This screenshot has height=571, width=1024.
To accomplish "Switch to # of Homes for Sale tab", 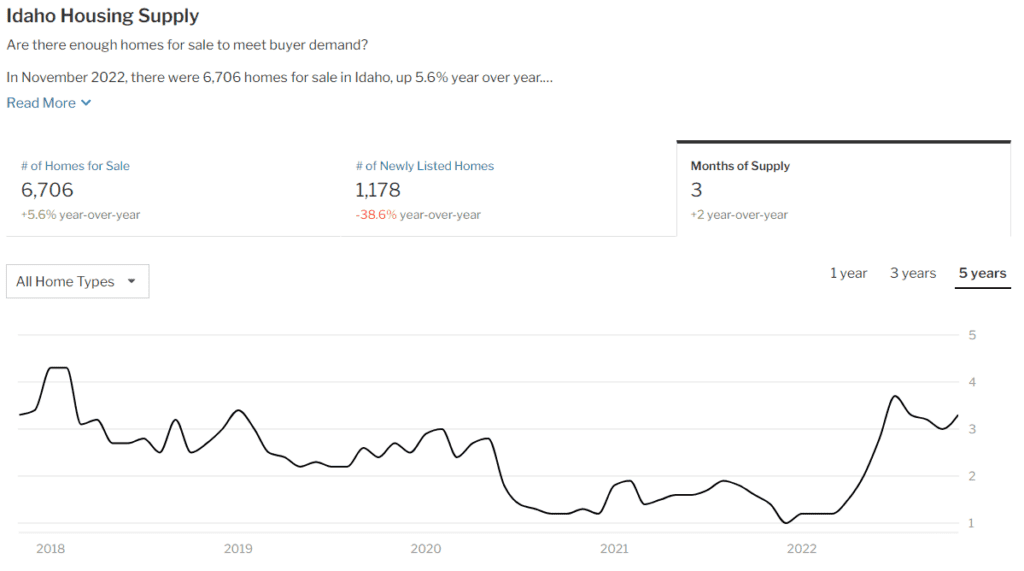I will click(x=76, y=166).
